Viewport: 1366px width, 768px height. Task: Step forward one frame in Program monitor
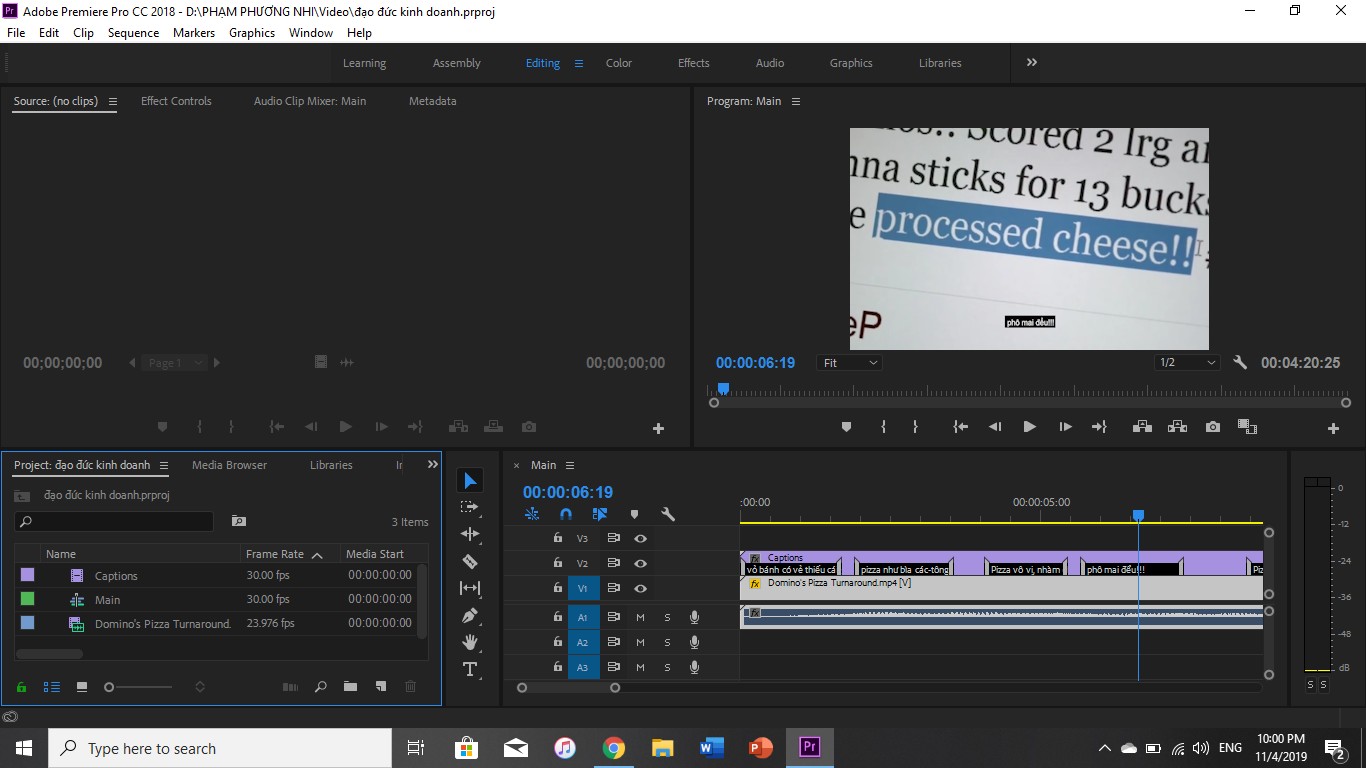click(1065, 427)
